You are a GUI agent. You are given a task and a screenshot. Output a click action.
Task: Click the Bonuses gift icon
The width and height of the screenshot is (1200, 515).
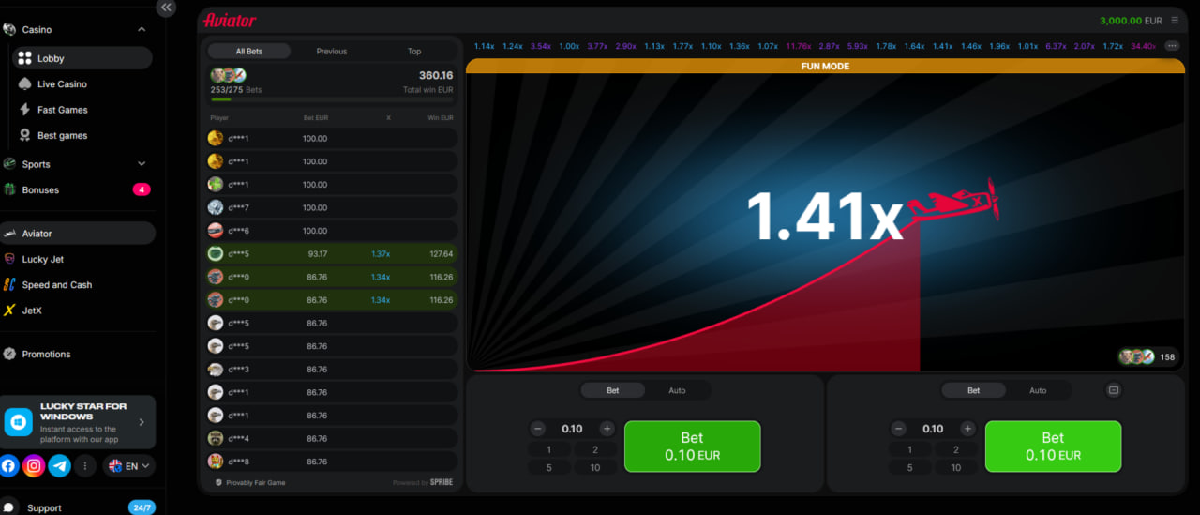tap(10, 189)
